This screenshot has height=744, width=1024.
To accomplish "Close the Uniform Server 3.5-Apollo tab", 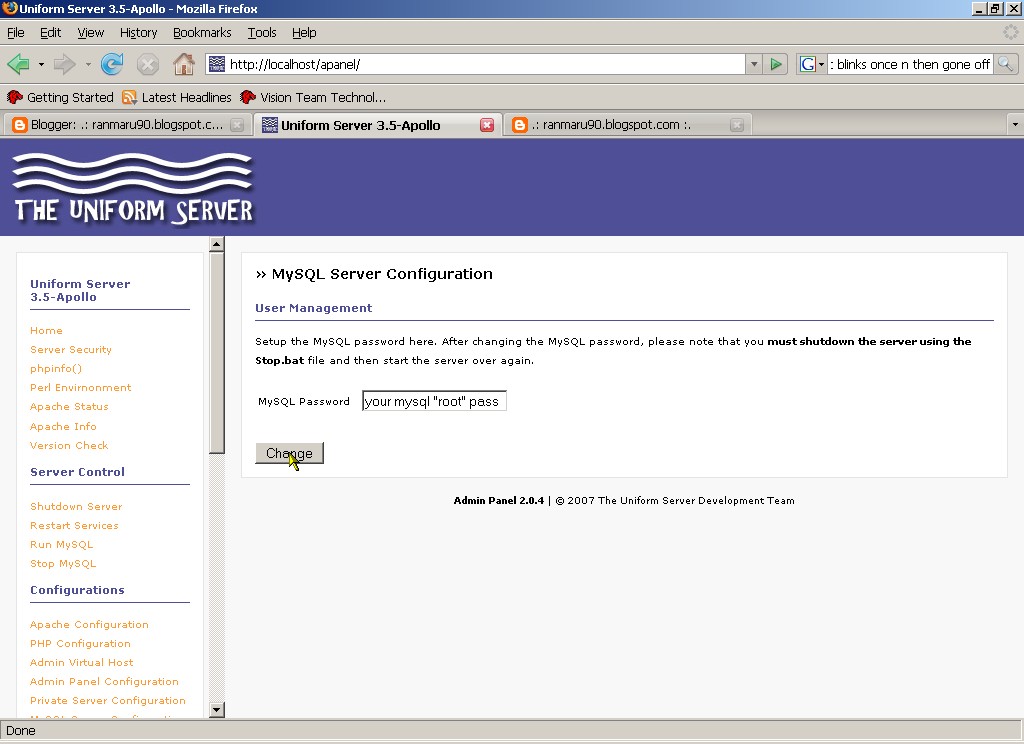I will (x=487, y=125).
